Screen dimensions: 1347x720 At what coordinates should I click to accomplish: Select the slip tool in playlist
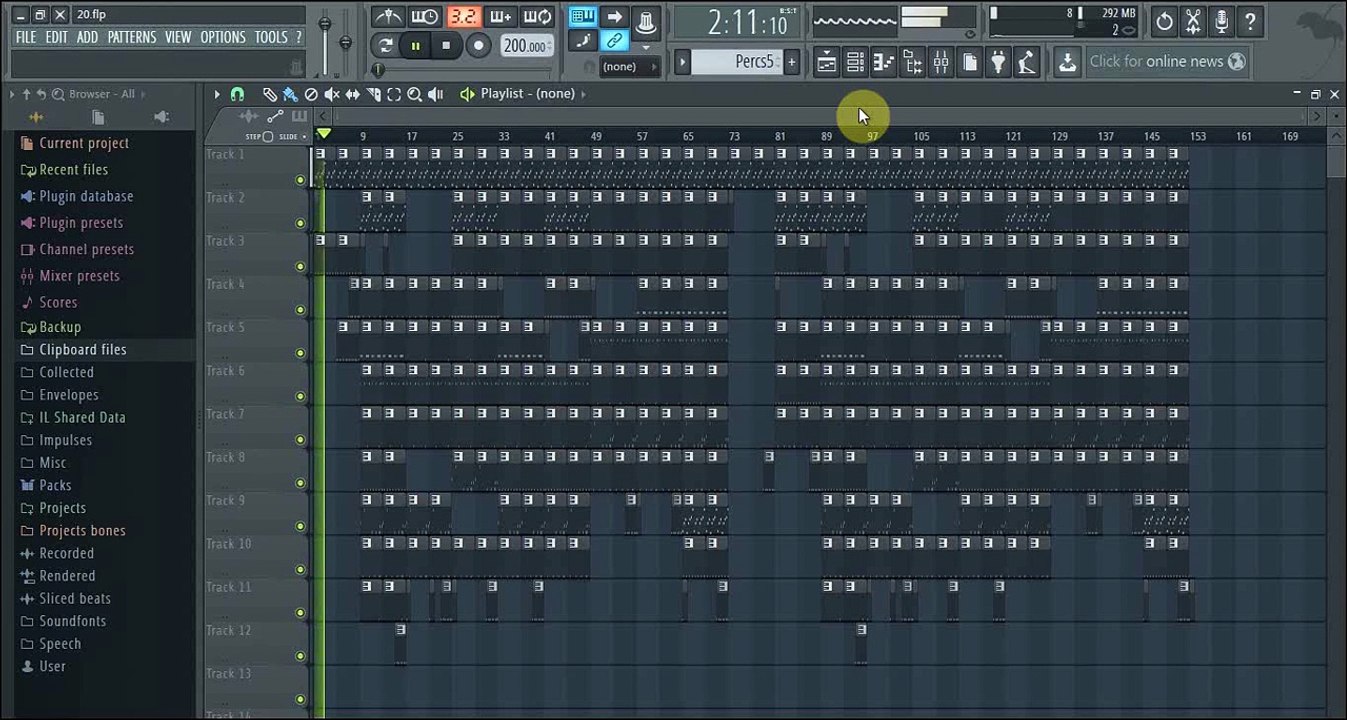pyautogui.click(x=353, y=94)
